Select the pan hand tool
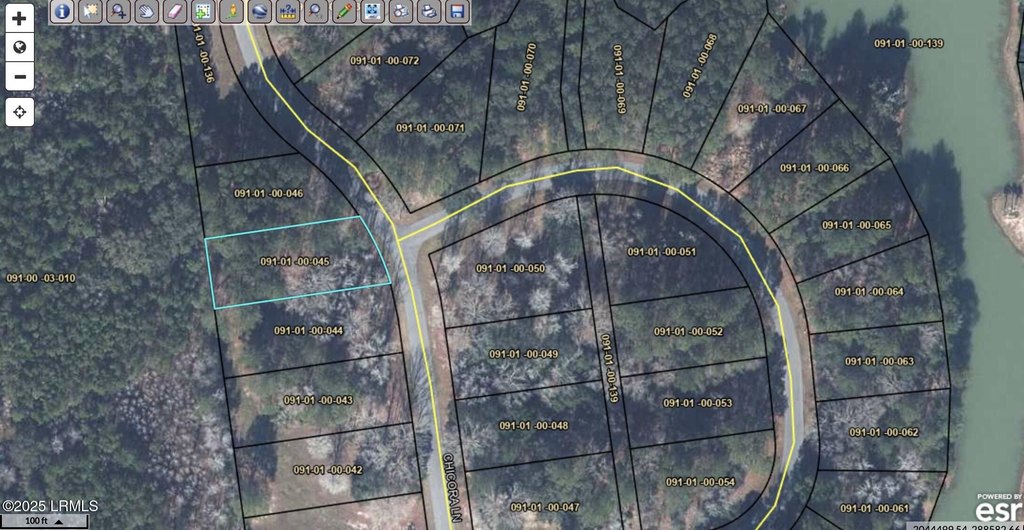The height and width of the screenshot is (530, 1024). click(x=146, y=12)
